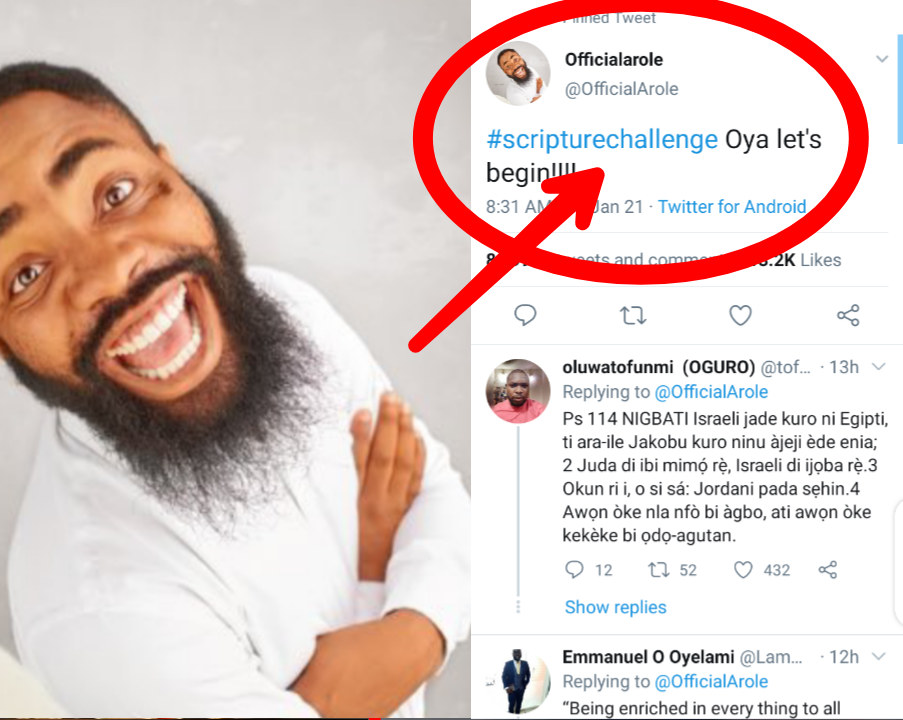Click the #scripturechallenge hashtag
Image resolution: width=903 pixels, height=720 pixels.
click(602, 140)
